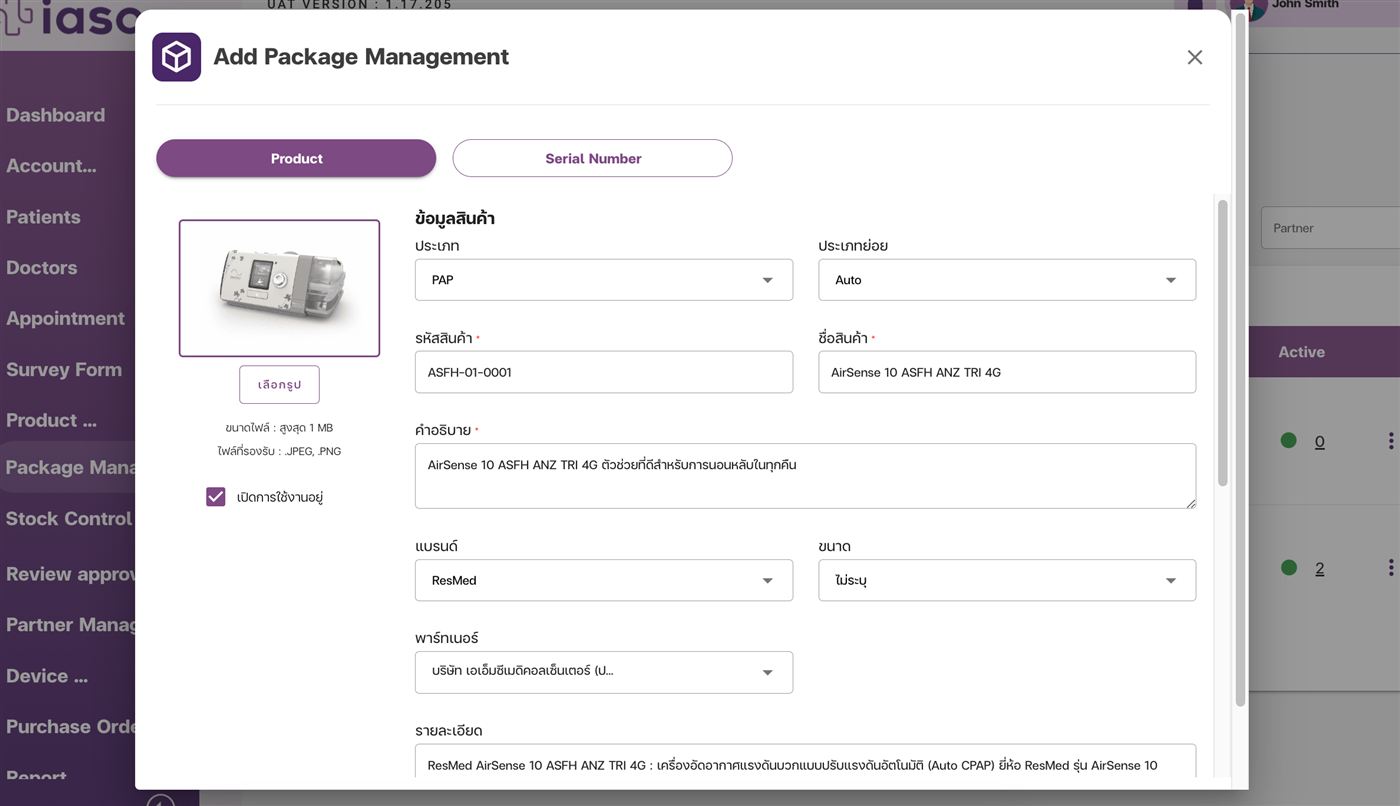Open the ประเภทย่อย dropdown showing Auto

pyautogui.click(x=1007, y=280)
